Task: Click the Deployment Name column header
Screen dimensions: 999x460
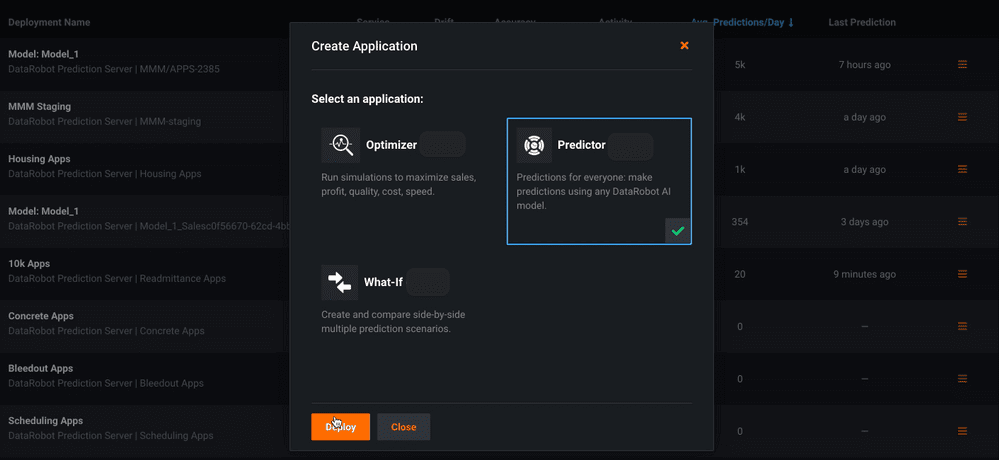Action: [x=49, y=22]
